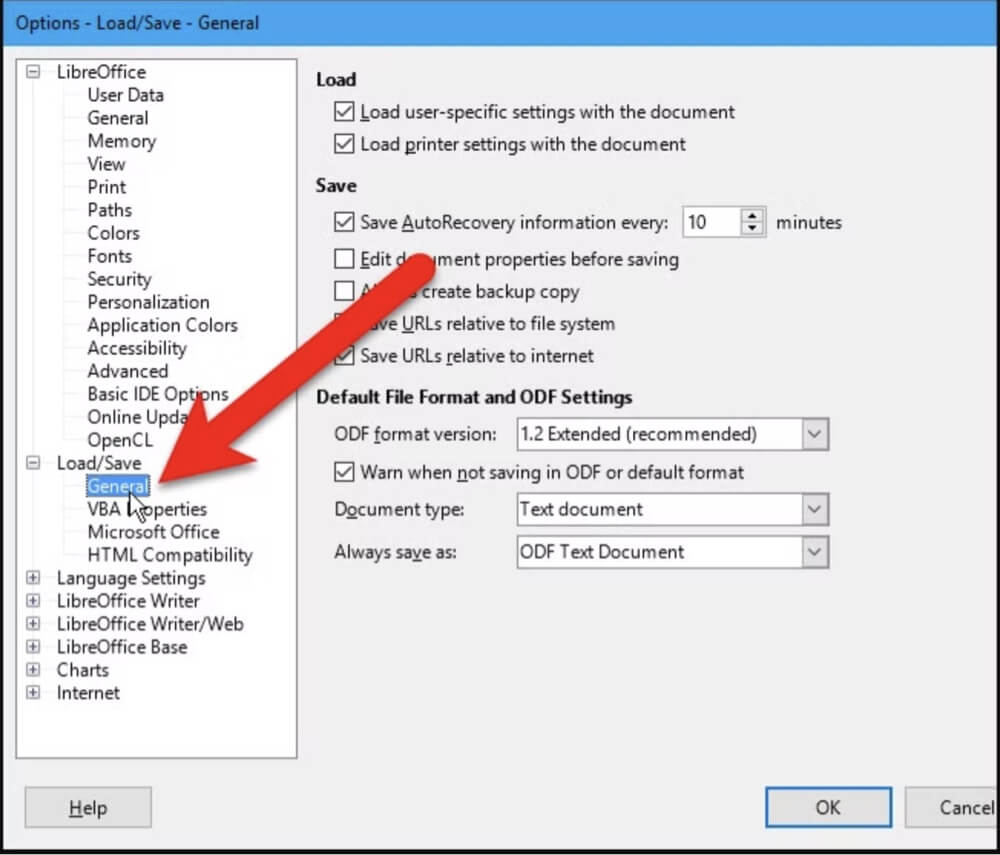This screenshot has height=855, width=1000.
Task: Enable editing document properties before saving
Action: click(x=345, y=259)
